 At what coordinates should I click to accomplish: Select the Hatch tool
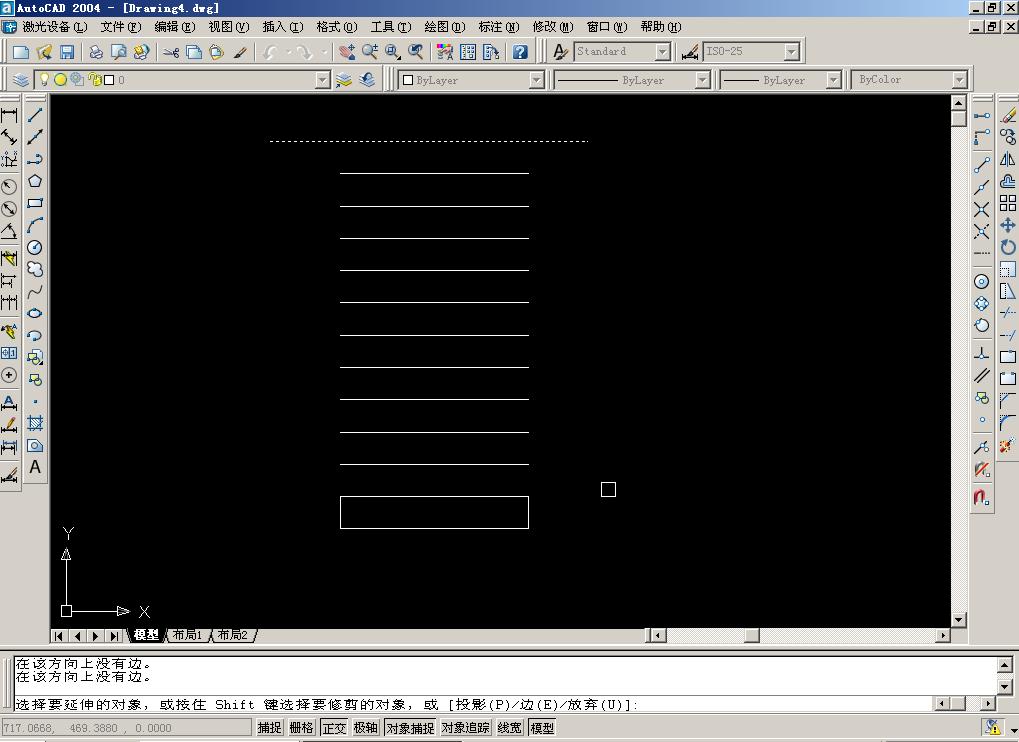coord(35,424)
